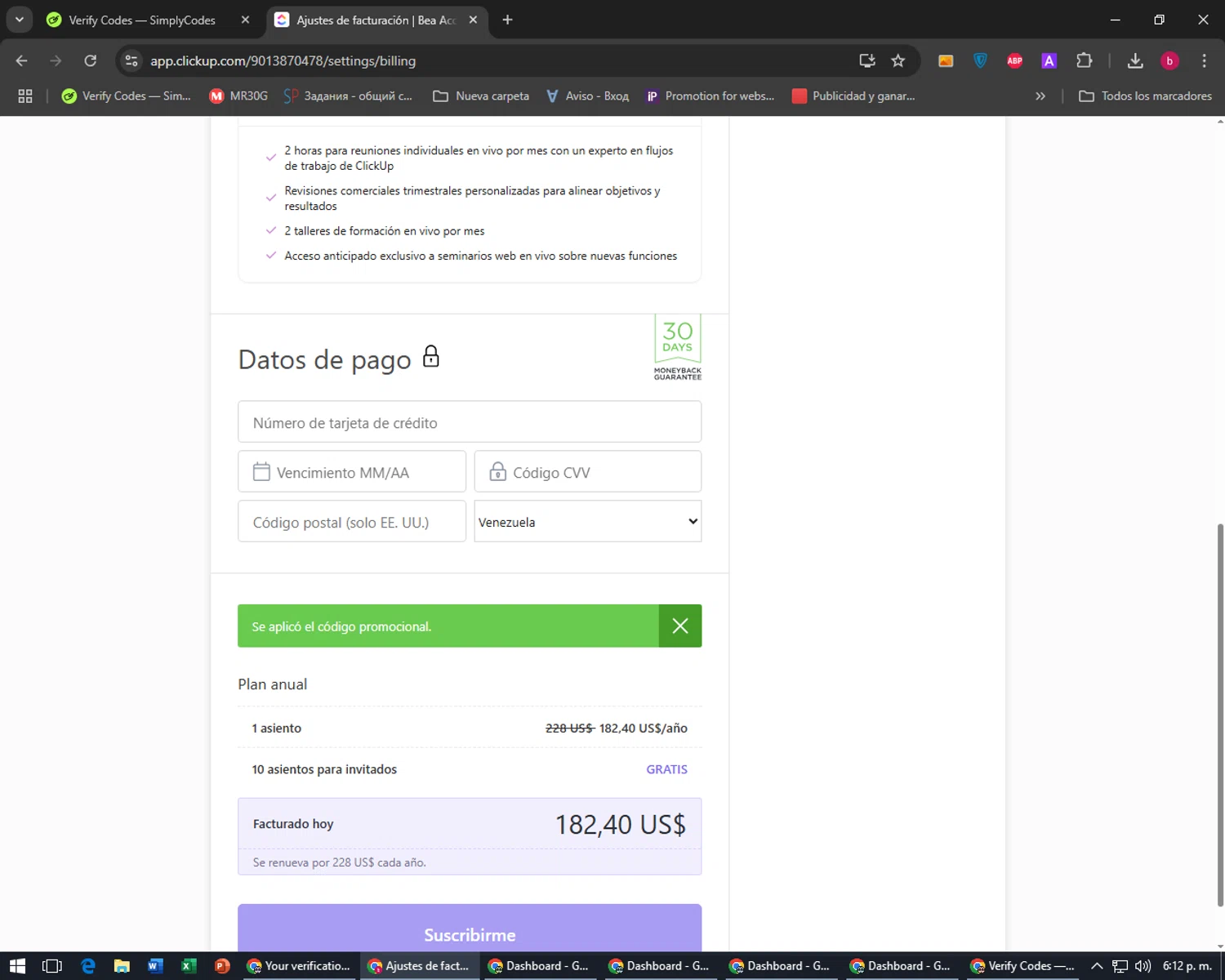Switch to Your verificatio... taskbar window
Viewport: 1225px width, 980px height.
pyautogui.click(x=299, y=966)
